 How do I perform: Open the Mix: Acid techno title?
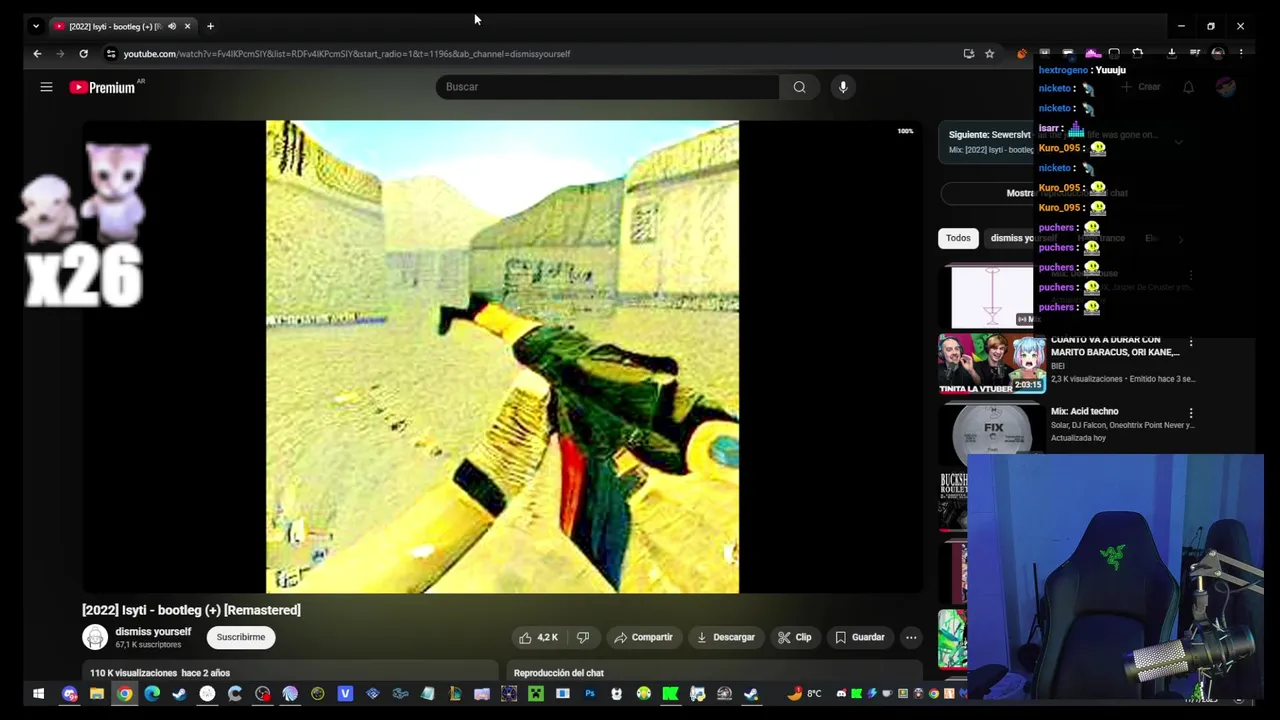1084,411
